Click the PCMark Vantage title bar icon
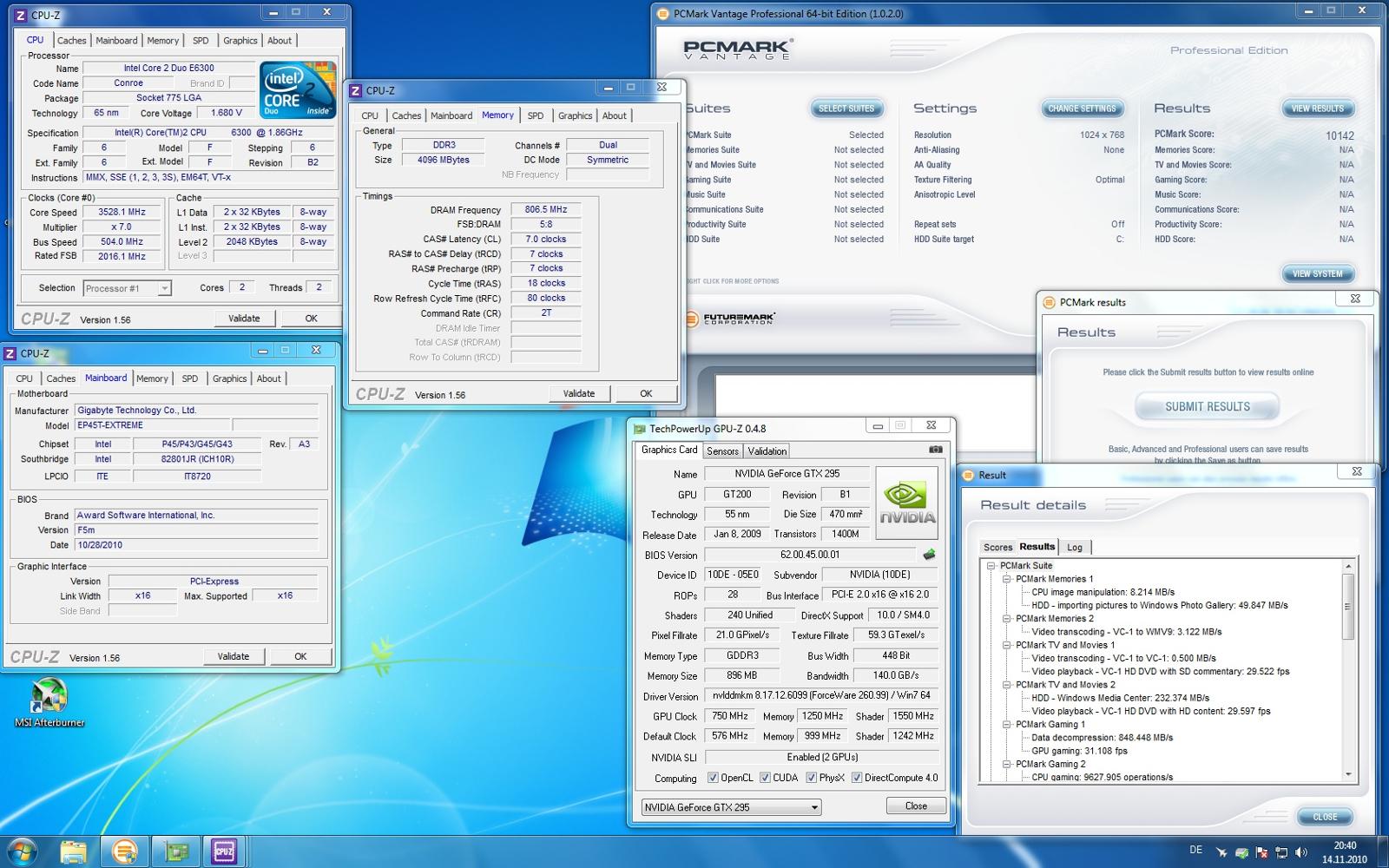The image size is (1389, 868). tap(663, 14)
